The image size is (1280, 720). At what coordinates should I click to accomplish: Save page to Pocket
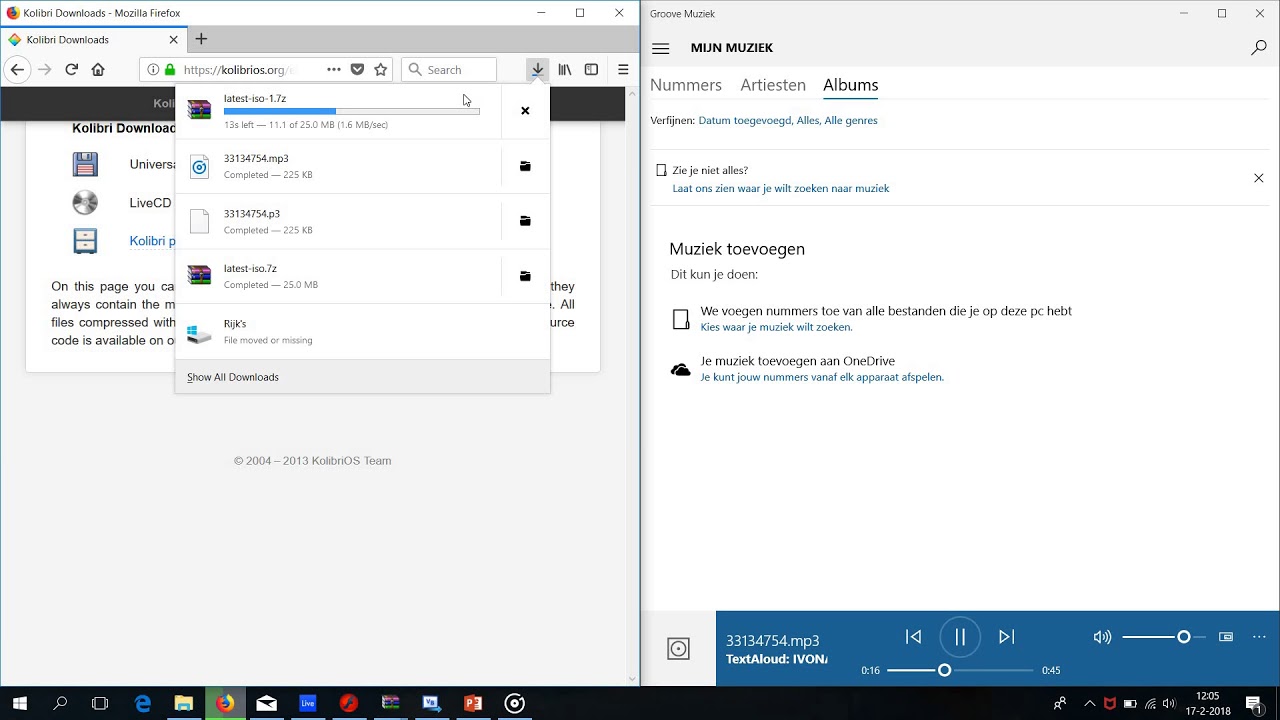(357, 70)
